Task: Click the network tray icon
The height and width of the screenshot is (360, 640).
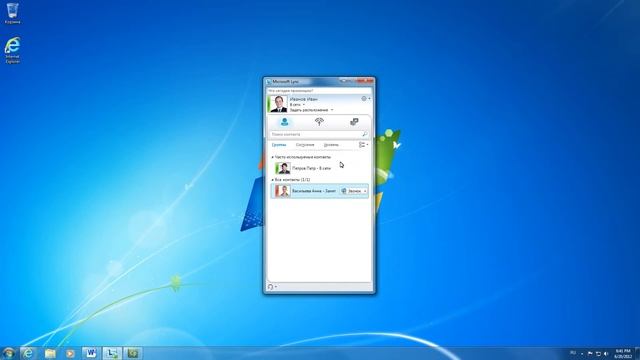Action: (x=598, y=353)
